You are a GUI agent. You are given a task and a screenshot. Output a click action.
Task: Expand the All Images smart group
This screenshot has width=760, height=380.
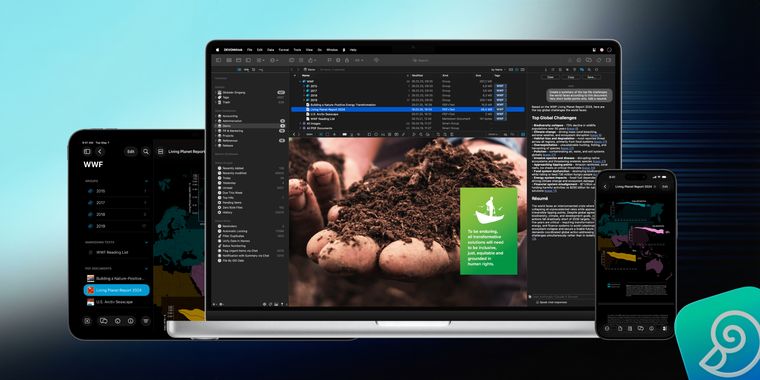pos(300,124)
